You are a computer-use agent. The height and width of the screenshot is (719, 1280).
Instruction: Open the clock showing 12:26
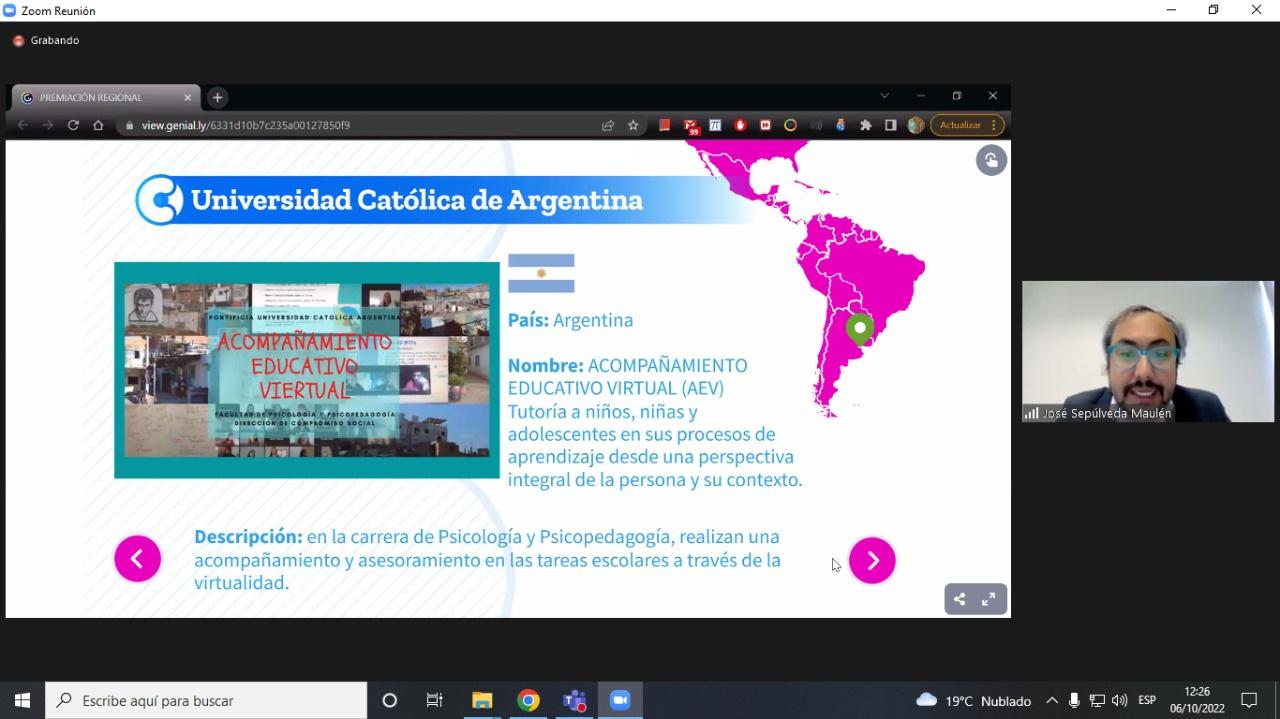pyautogui.click(x=1197, y=700)
